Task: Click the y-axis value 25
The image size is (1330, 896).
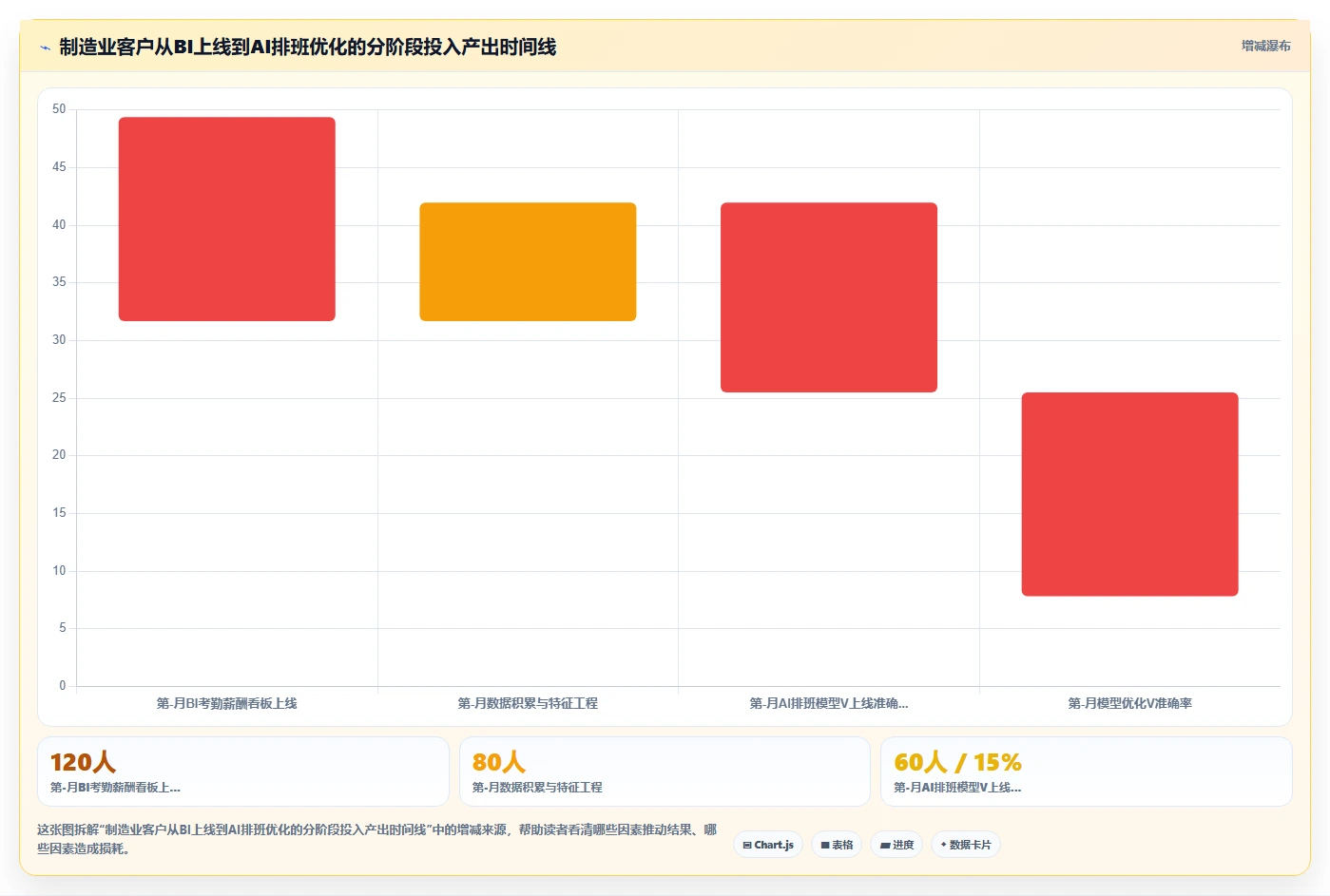Action: pos(59,397)
